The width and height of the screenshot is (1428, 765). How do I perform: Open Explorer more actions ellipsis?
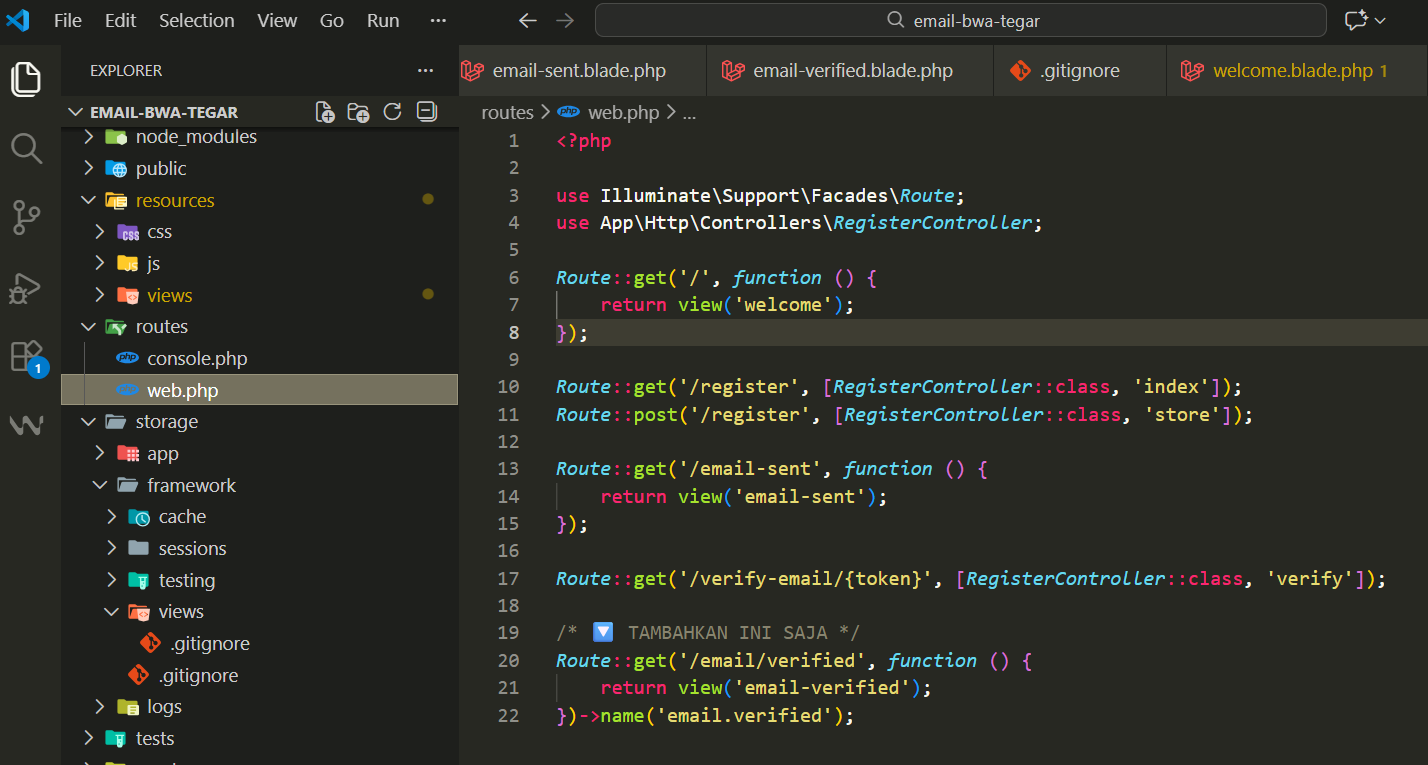click(425, 71)
